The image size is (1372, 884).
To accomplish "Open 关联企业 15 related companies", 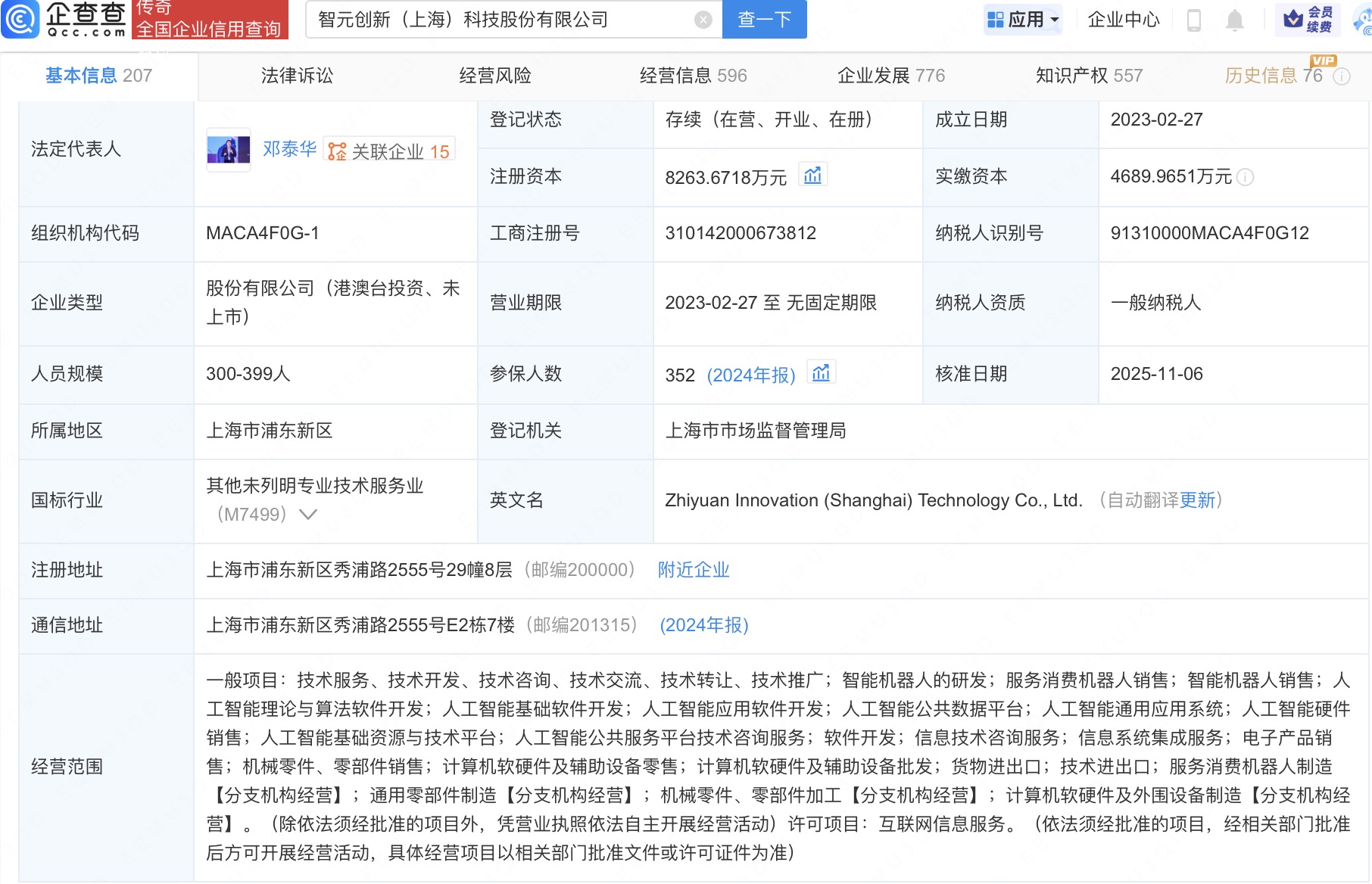I will [x=390, y=151].
